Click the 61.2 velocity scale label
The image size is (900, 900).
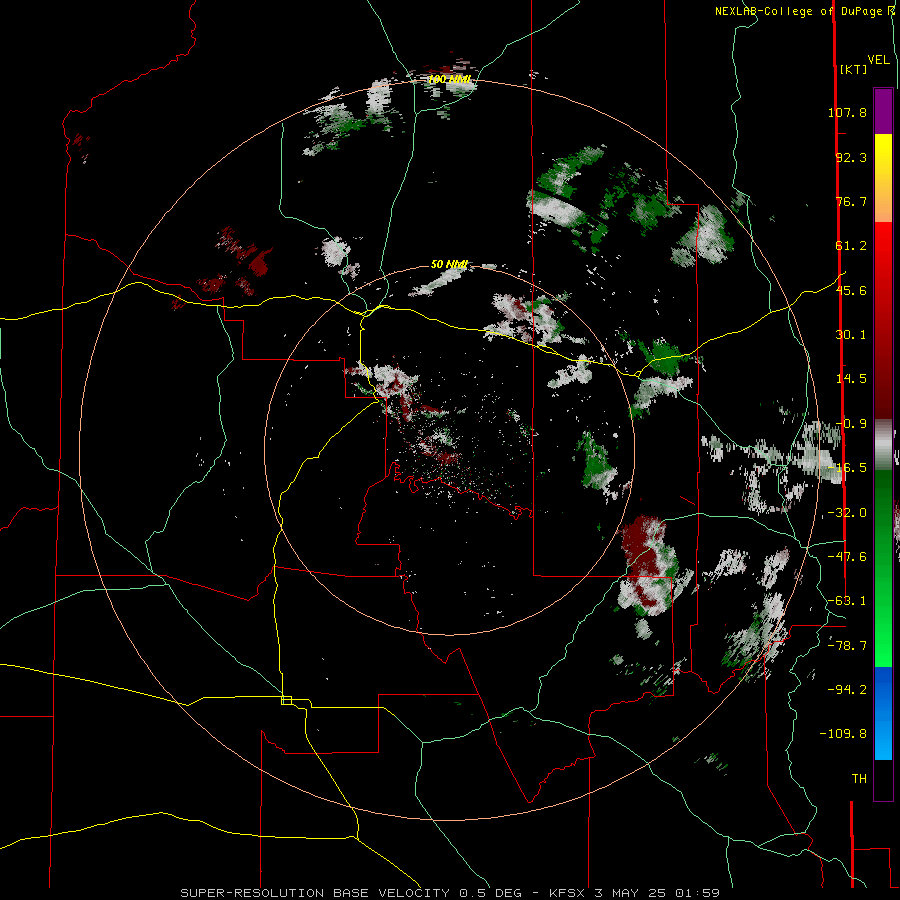(851, 246)
